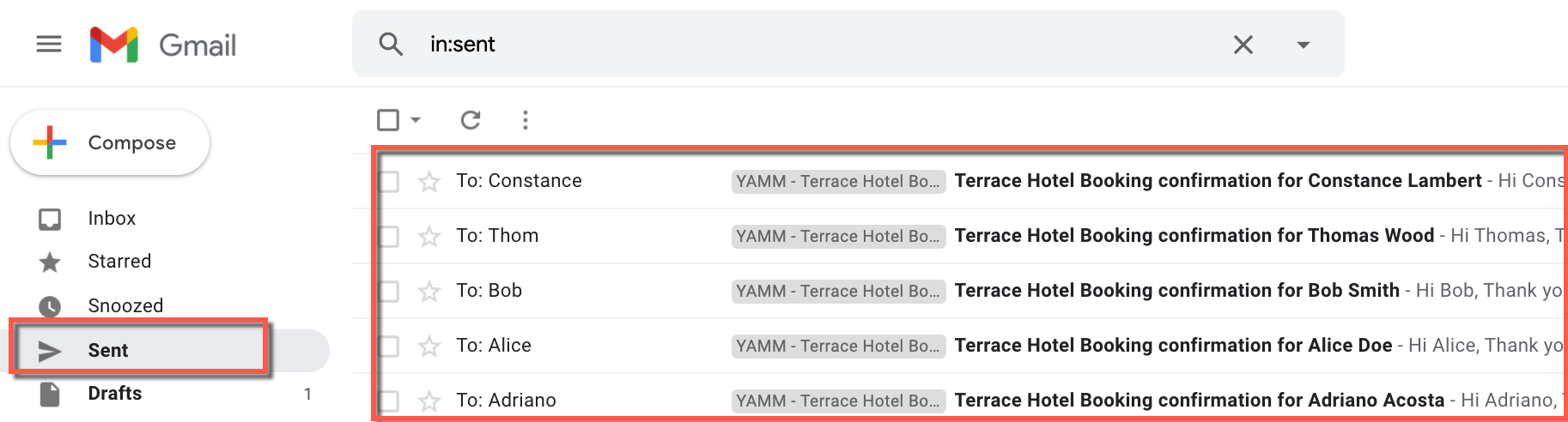Viewport: 1568px width, 422px height.
Task: Show search options dropdown arrow
Action: pyautogui.click(x=1303, y=45)
